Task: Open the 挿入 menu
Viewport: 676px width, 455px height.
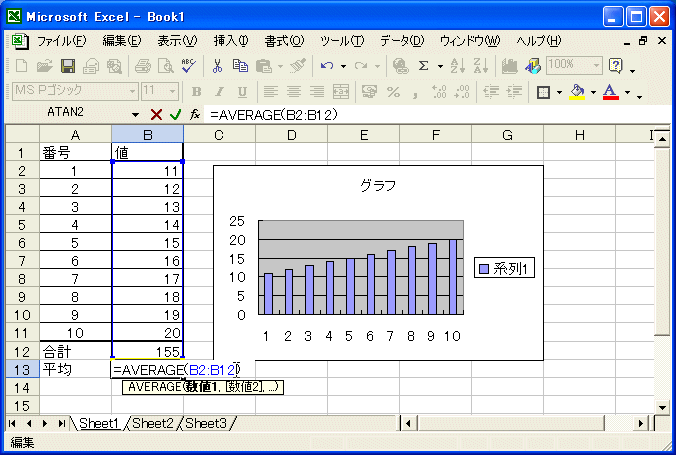Action: (231, 41)
